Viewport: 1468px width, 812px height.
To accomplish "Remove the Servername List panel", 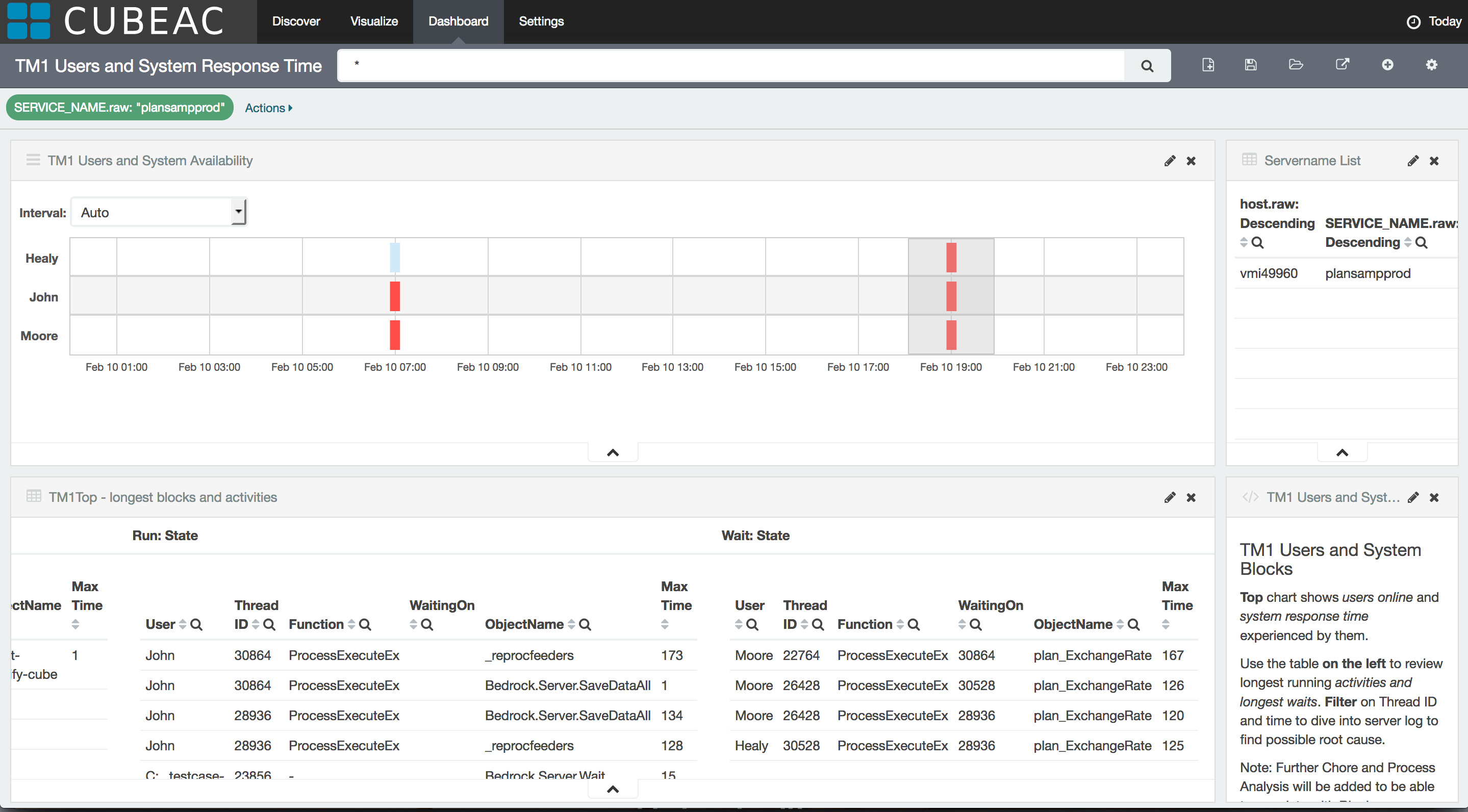I will 1434,161.
